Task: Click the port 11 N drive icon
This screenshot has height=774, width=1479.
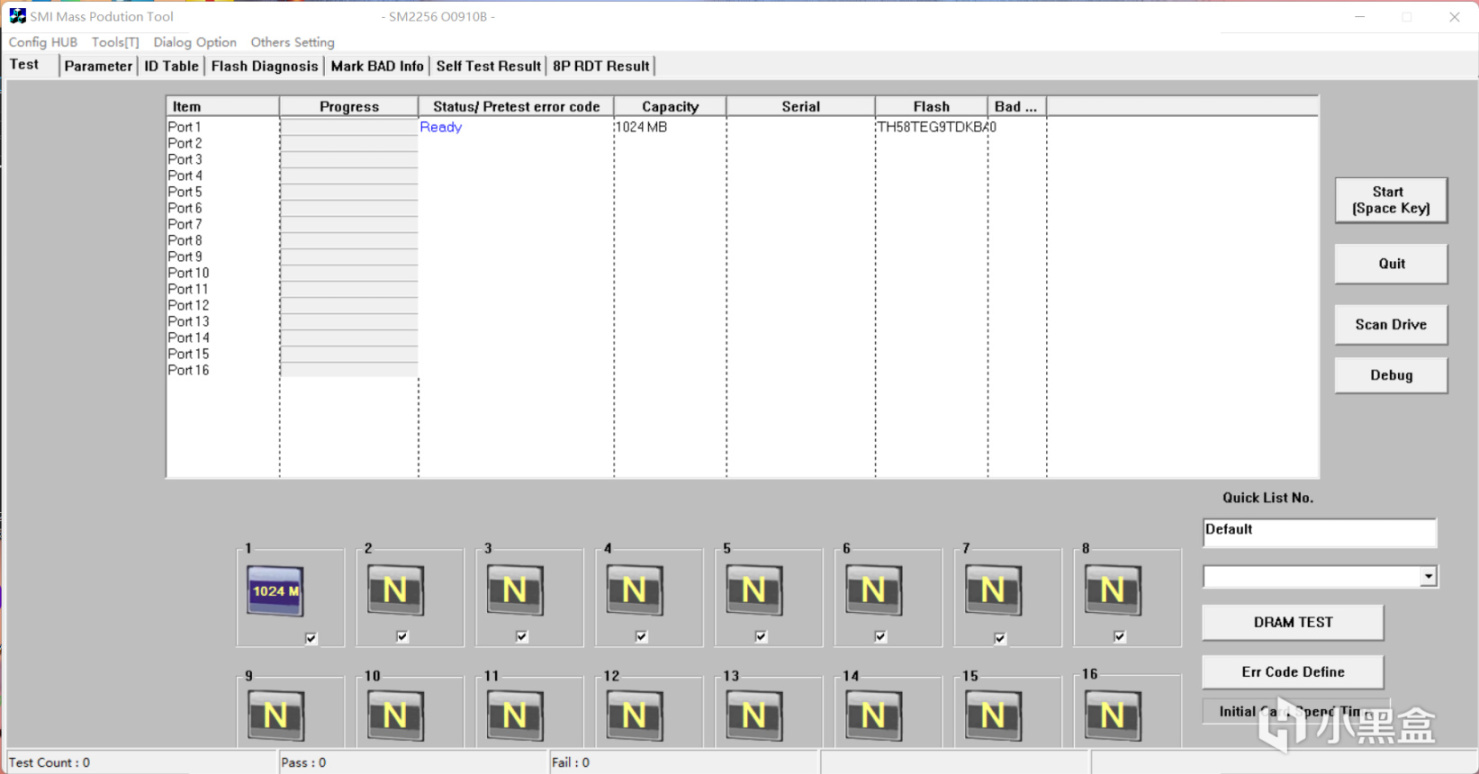Action: 515,717
